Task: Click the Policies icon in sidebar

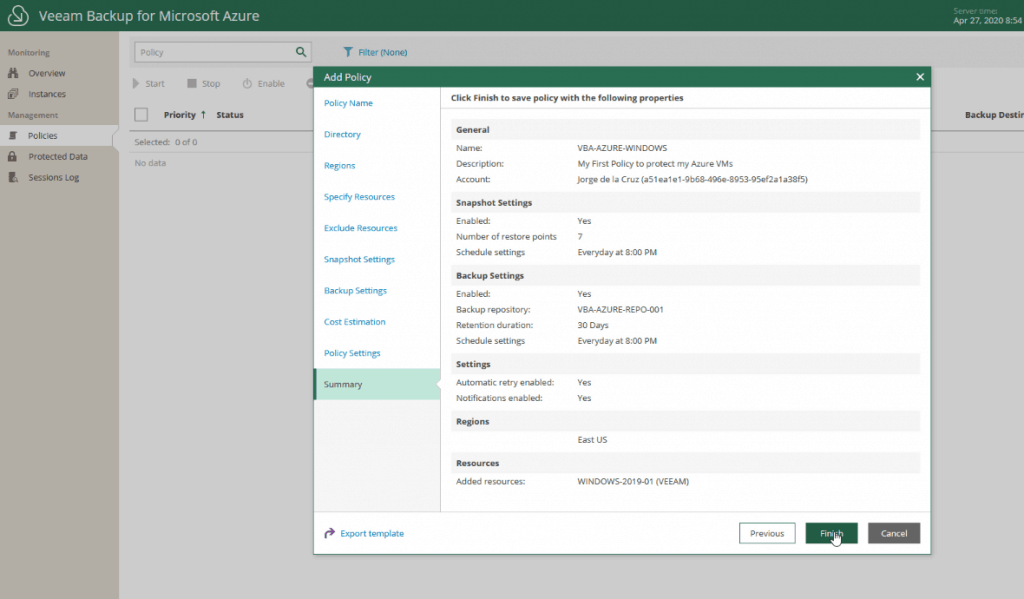Action: [13, 135]
